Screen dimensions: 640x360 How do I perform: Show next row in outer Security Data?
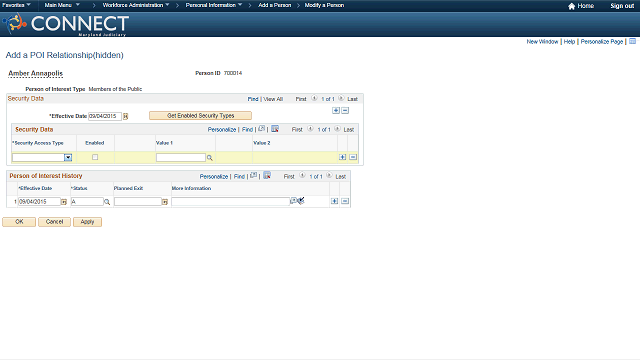(x=341, y=98)
